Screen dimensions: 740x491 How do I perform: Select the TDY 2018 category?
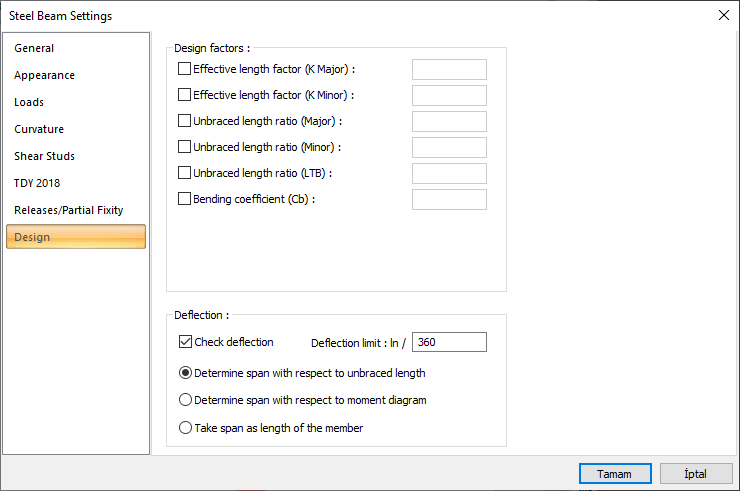37,183
